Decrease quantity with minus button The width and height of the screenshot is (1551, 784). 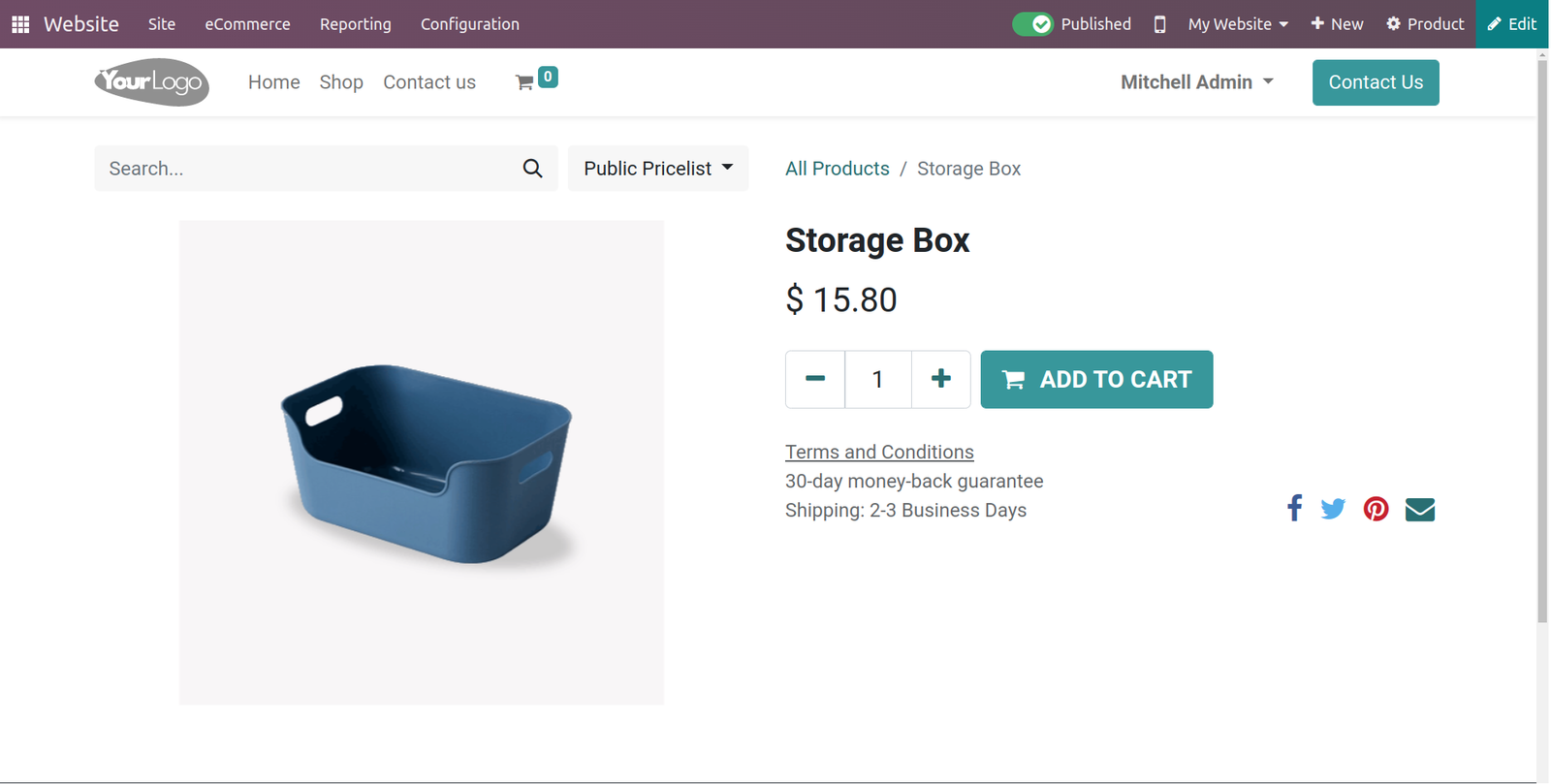coord(815,379)
